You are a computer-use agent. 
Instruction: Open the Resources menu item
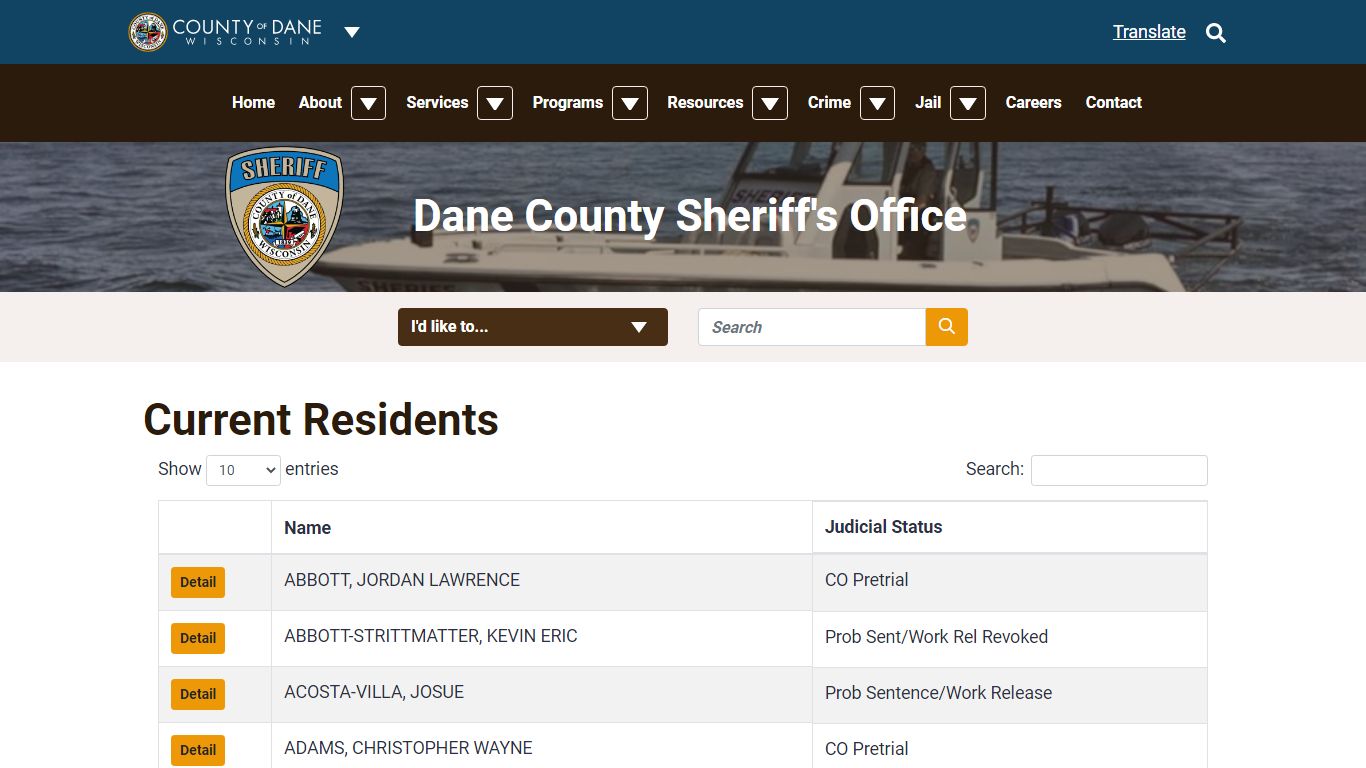pyautogui.click(x=705, y=102)
